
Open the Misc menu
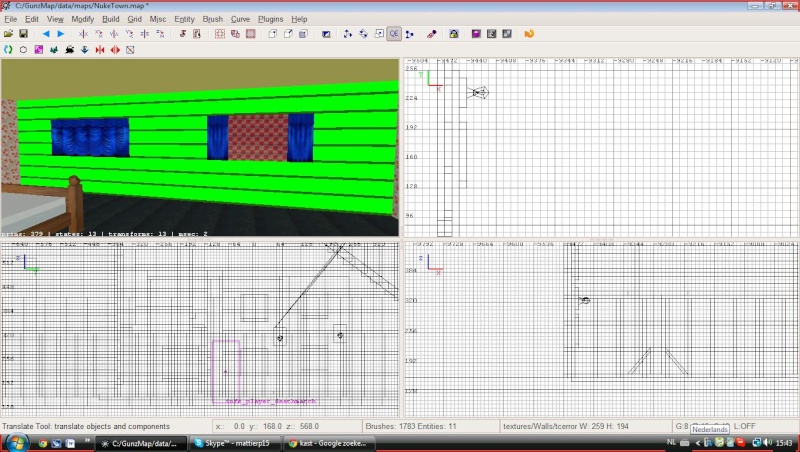(158, 19)
